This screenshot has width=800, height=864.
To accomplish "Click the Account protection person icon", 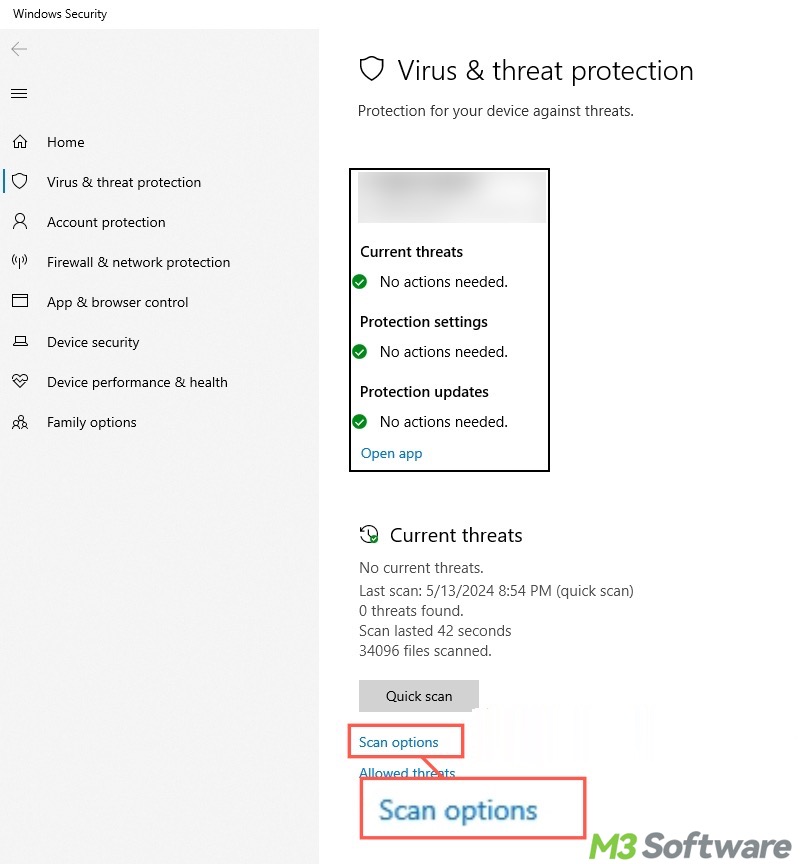I will pyautogui.click(x=20, y=222).
